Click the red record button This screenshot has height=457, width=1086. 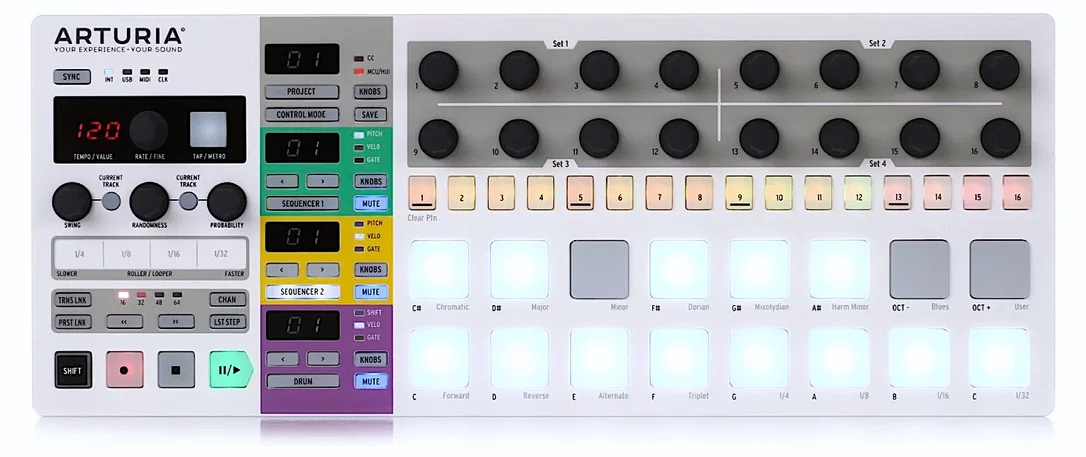click(125, 370)
